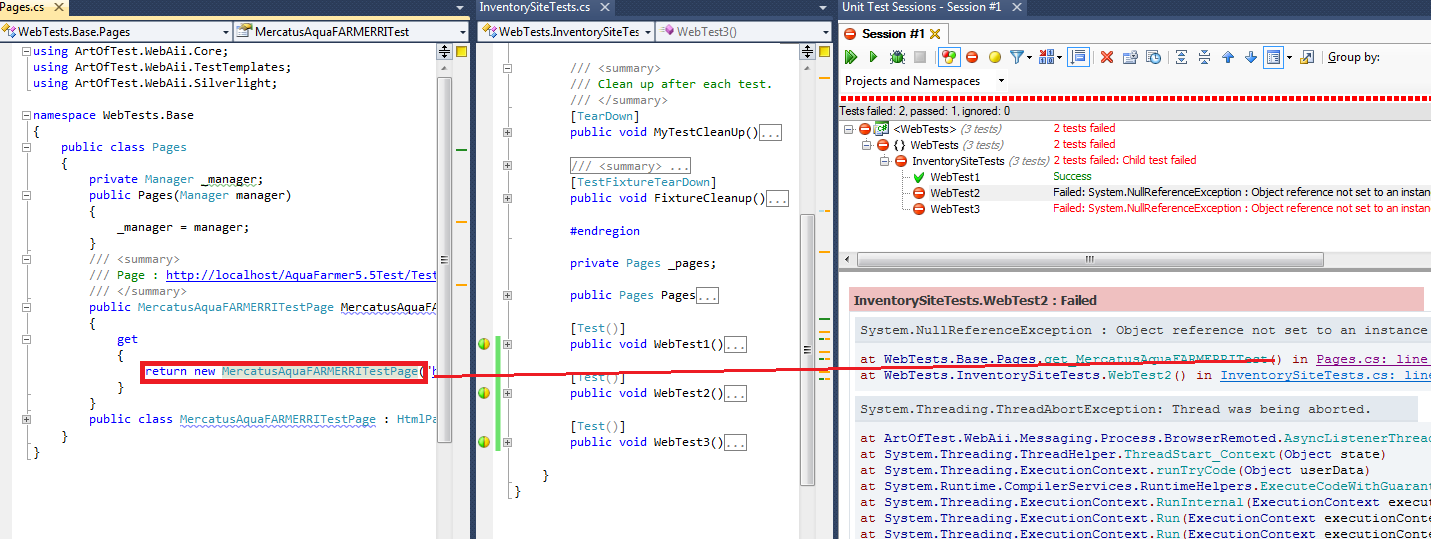Select Unit Test Sessions window title tab

coord(921,7)
